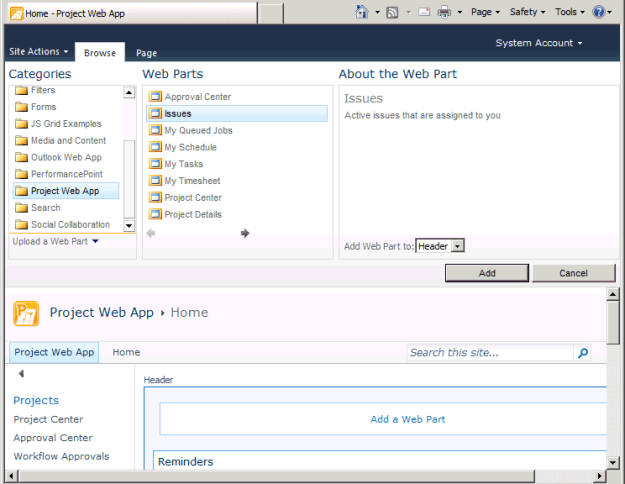Open Workflow Approvals link
The height and width of the screenshot is (484, 625).
coord(61,456)
